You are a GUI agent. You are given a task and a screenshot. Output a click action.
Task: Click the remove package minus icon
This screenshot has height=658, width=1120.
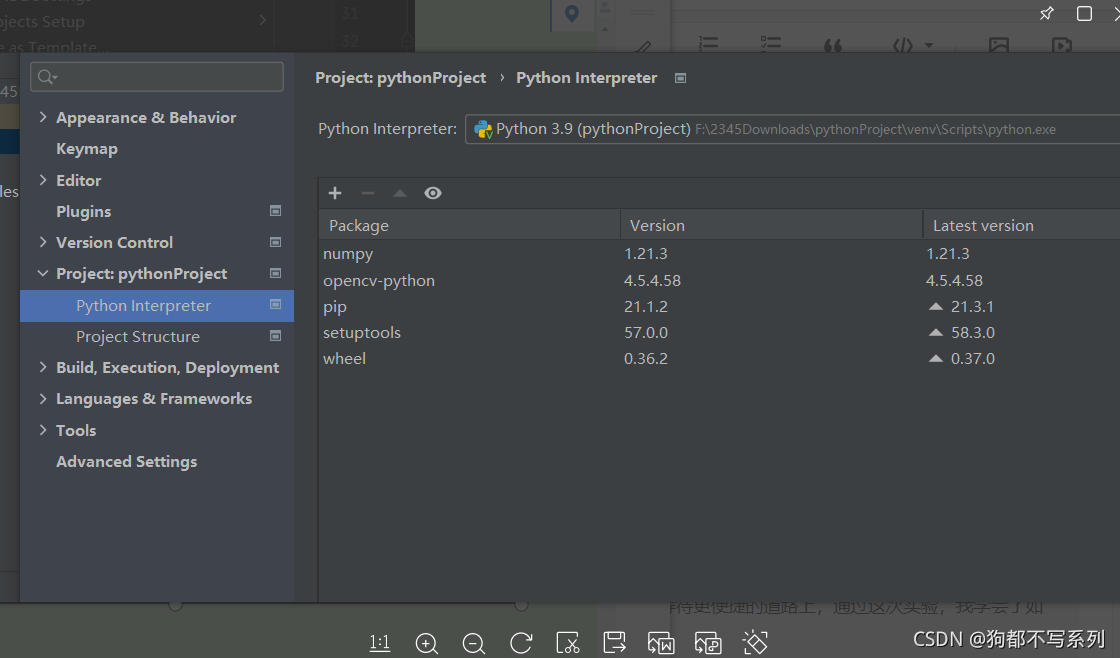click(367, 193)
